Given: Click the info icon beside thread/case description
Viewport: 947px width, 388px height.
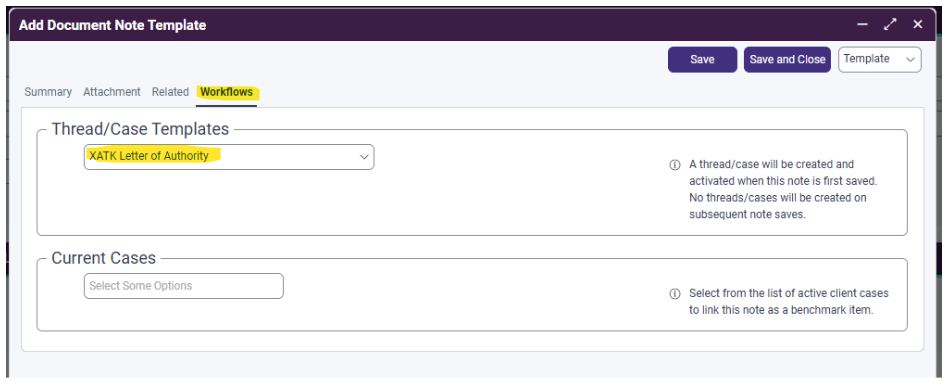Looking at the screenshot, I should (675, 165).
